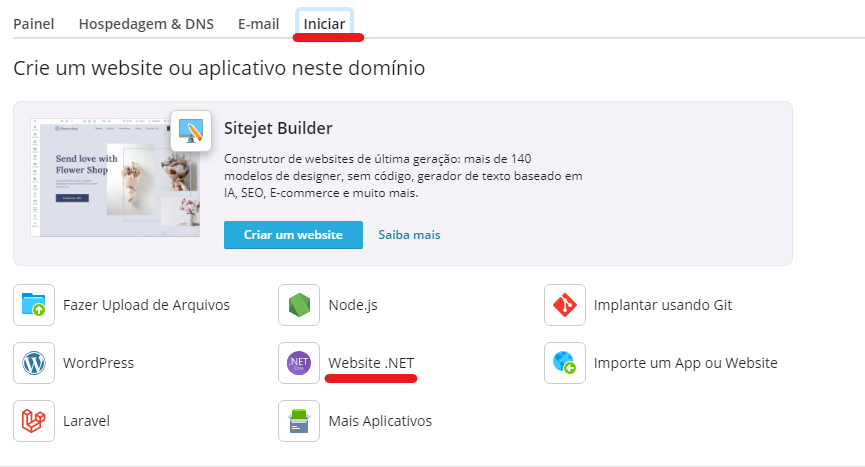865x467 pixels.
Task: Click the Mais Aplicativos box icon
Action: (299, 421)
